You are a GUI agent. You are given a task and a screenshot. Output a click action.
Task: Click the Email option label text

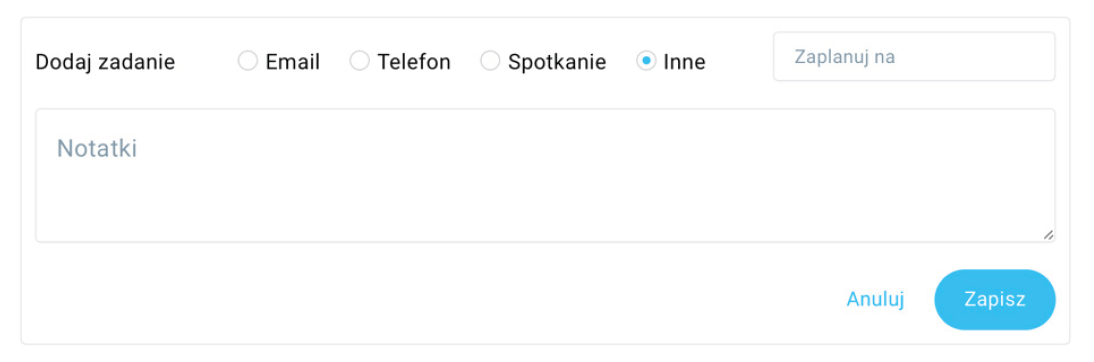292,62
